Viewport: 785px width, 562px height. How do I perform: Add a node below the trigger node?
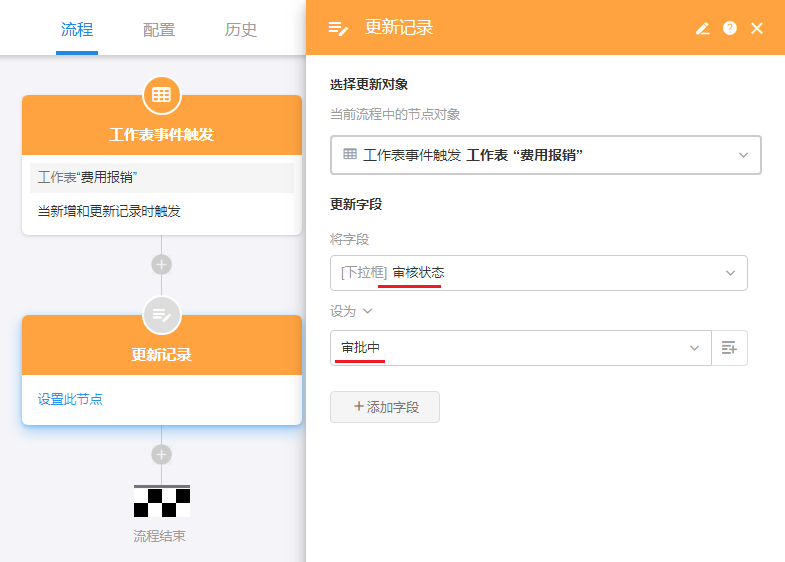[x=161, y=265]
